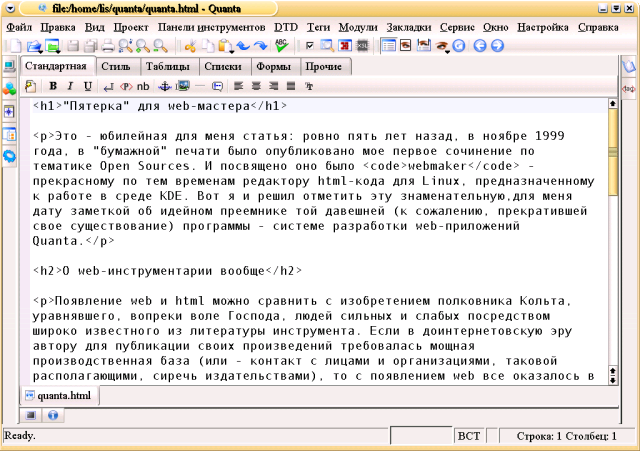Click the Underline formatting icon
The width and height of the screenshot is (640, 451).
point(88,86)
